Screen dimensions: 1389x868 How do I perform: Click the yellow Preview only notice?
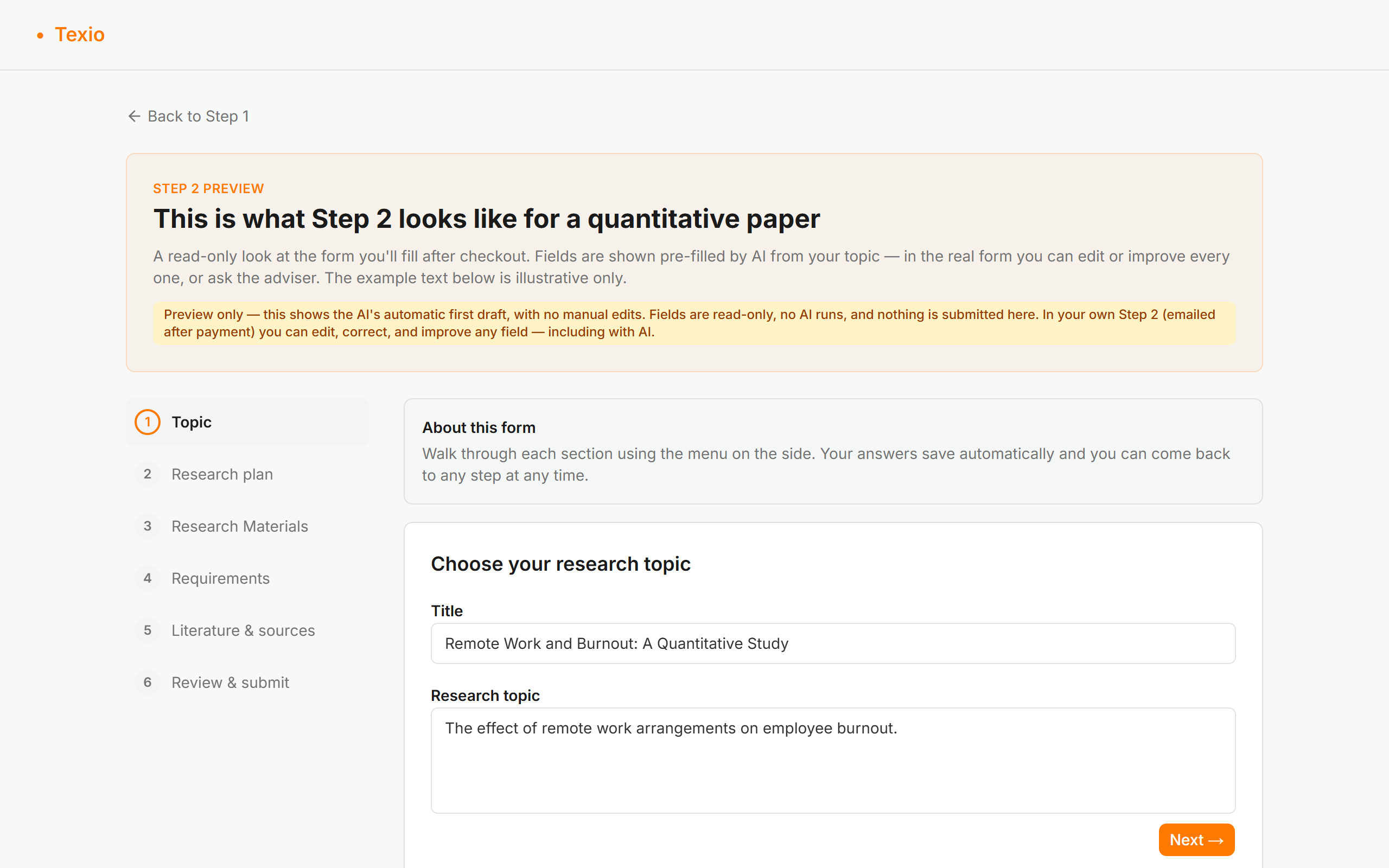coord(694,323)
